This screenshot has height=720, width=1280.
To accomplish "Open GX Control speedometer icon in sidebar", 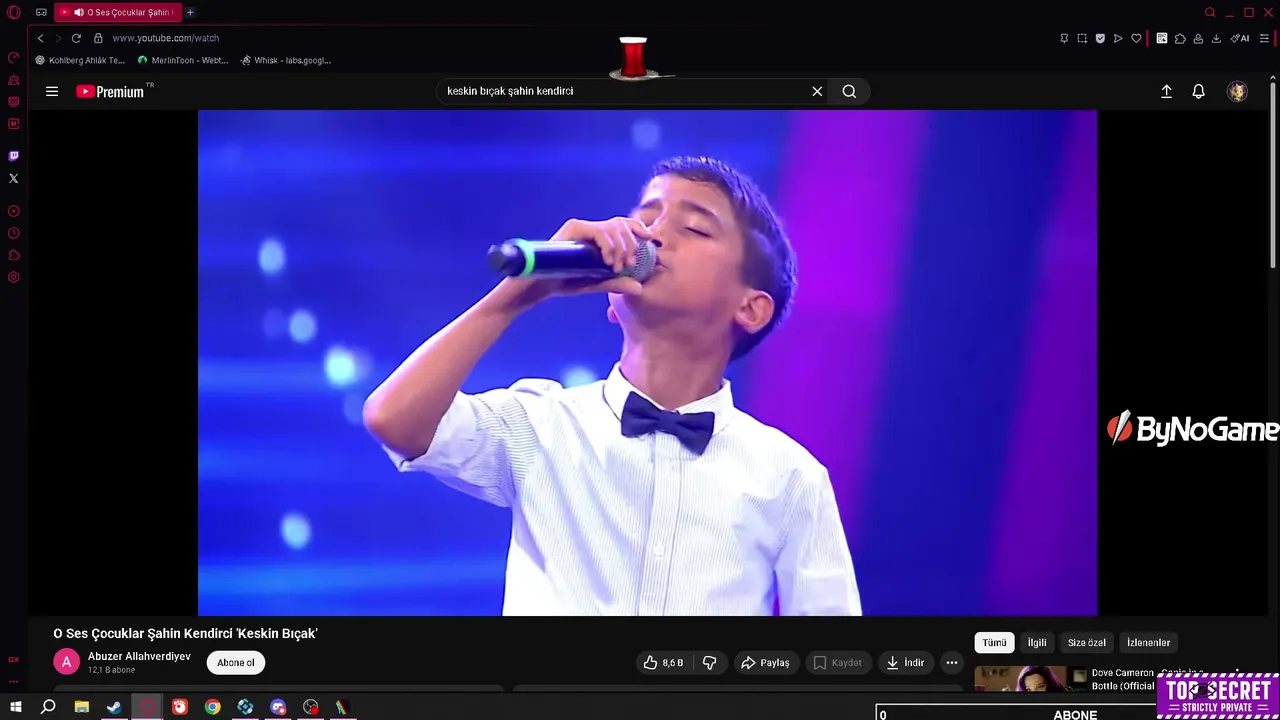I will click(x=14, y=58).
